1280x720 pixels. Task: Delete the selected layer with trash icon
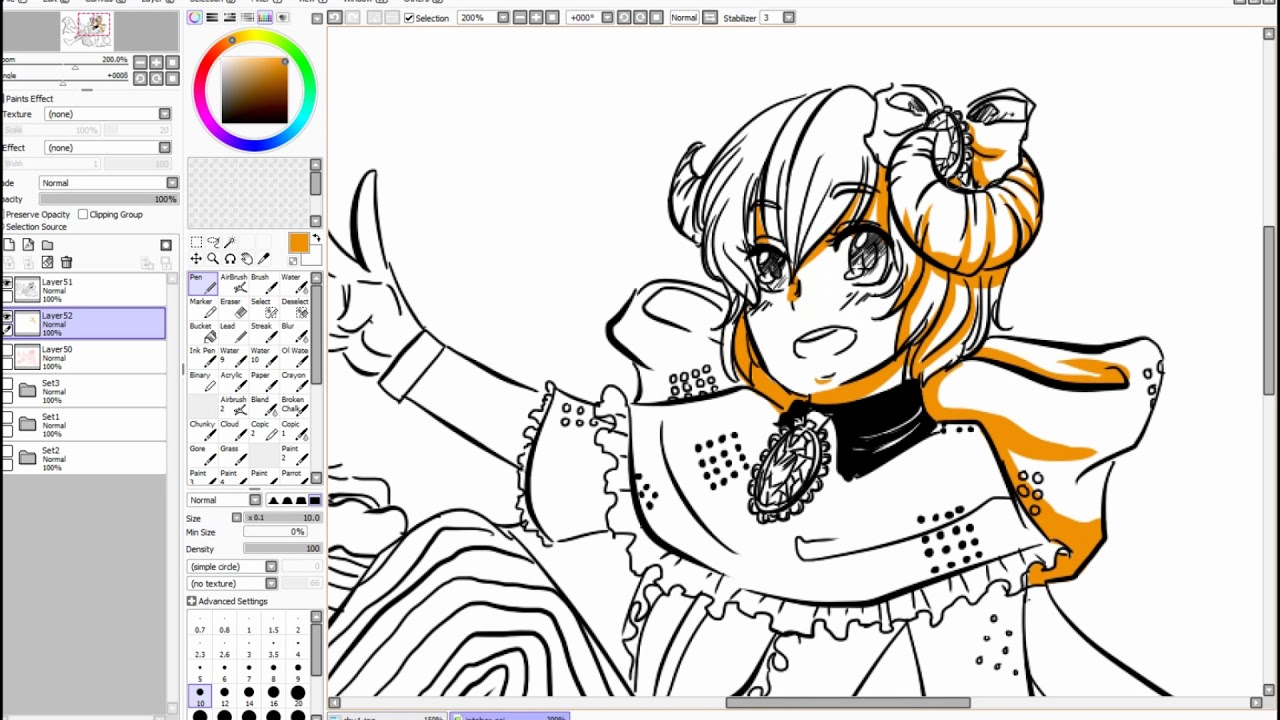click(66, 262)
